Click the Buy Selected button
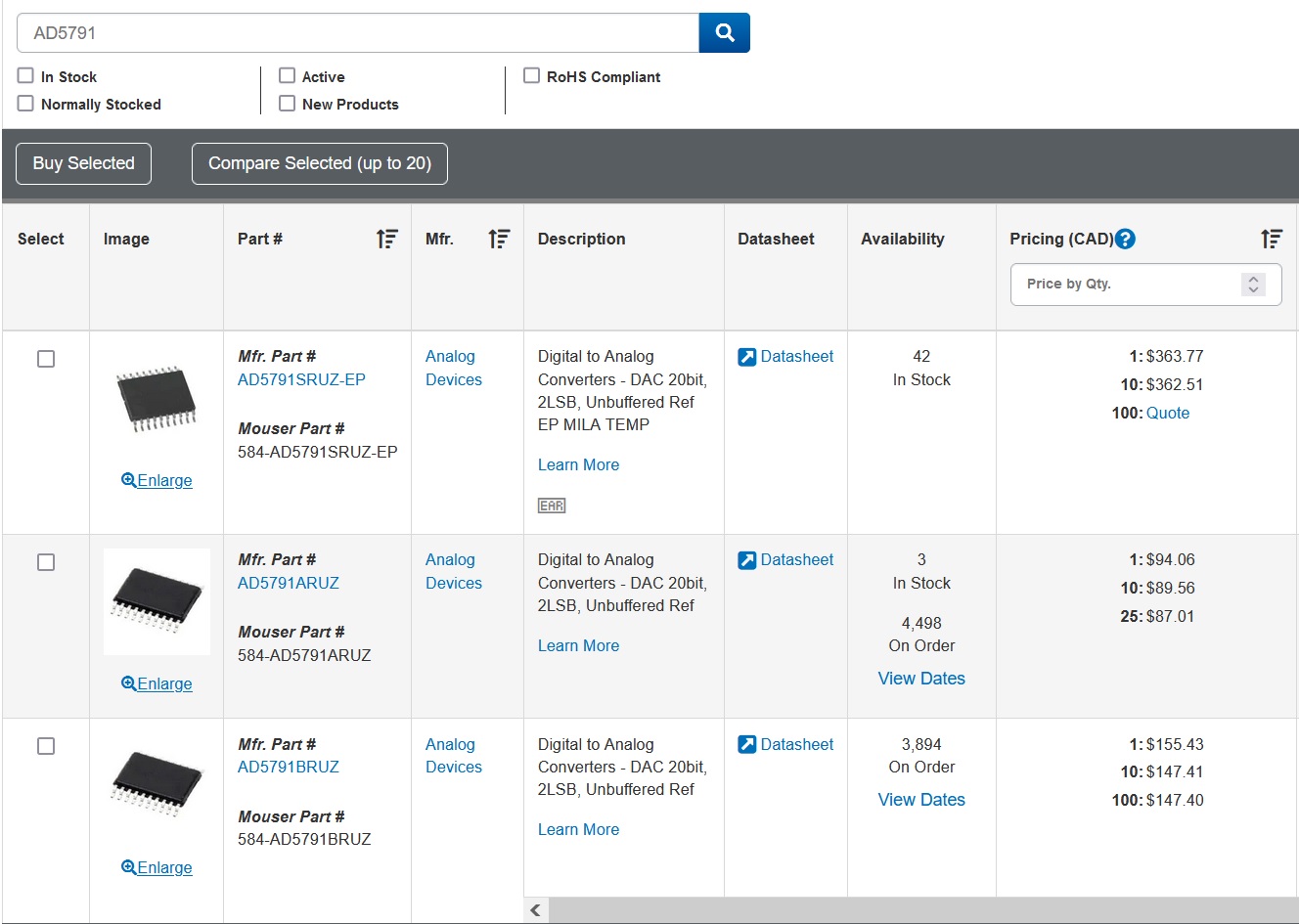The height and width of the screenshot is (924, 1299). (x=84, y=163)
